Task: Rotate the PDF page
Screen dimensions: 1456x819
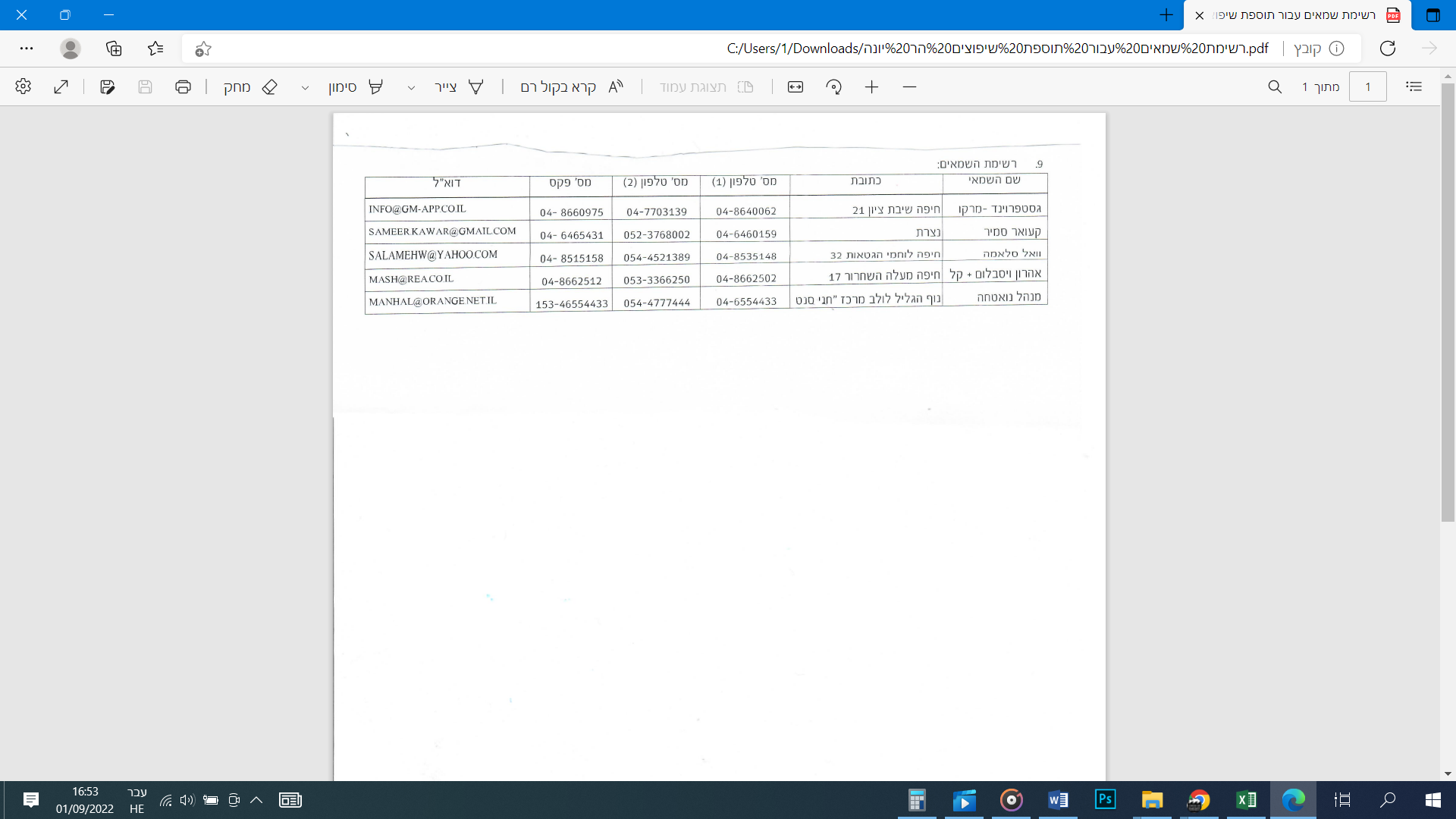Action: click(x=833, y=86)
